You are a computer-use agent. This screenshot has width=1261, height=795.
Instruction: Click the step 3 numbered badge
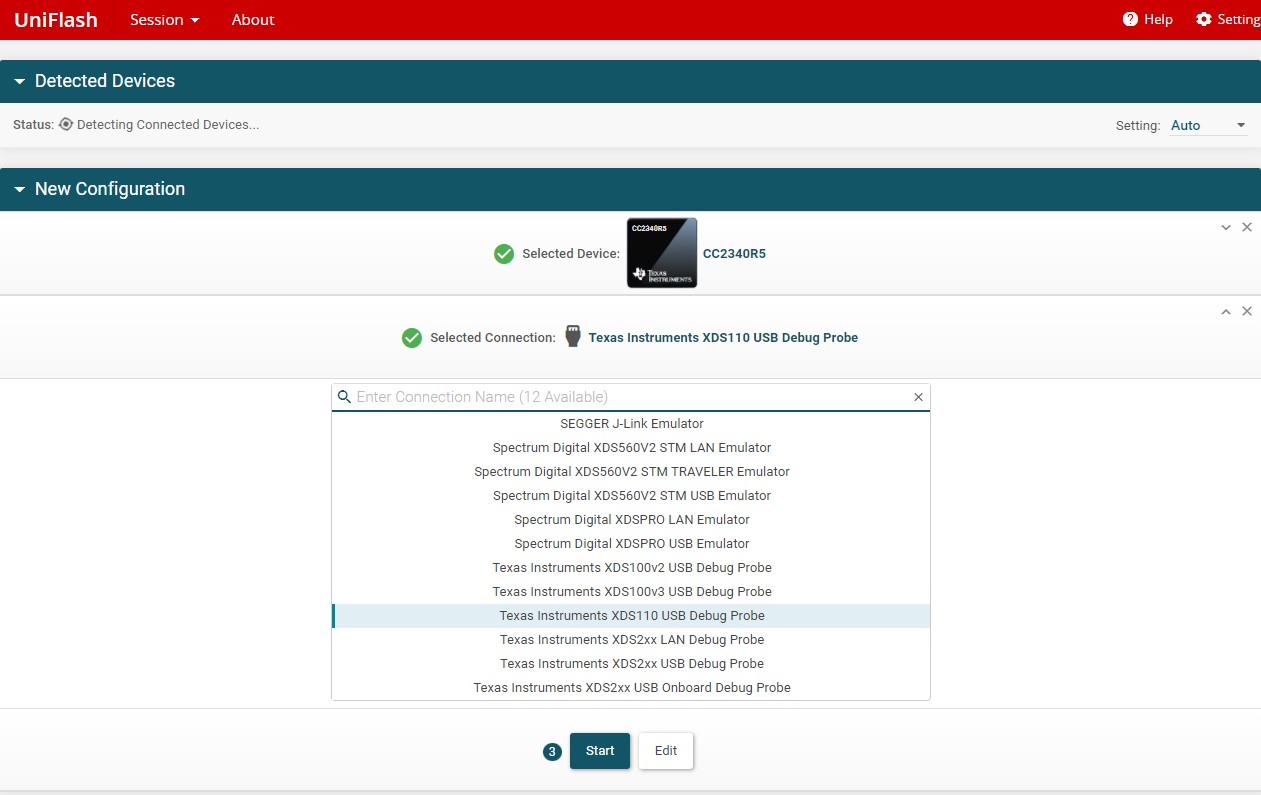point(552,751)
